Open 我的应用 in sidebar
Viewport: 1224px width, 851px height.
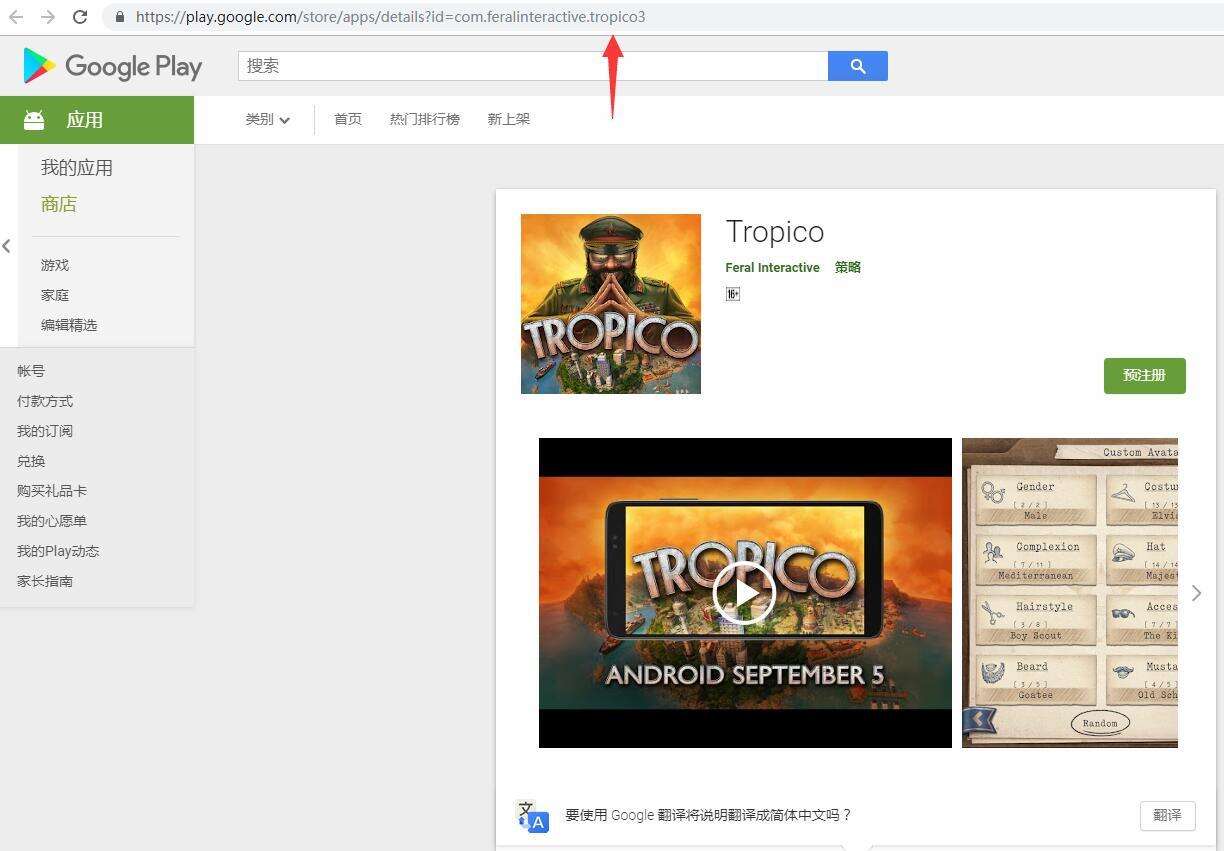(77, 168)
